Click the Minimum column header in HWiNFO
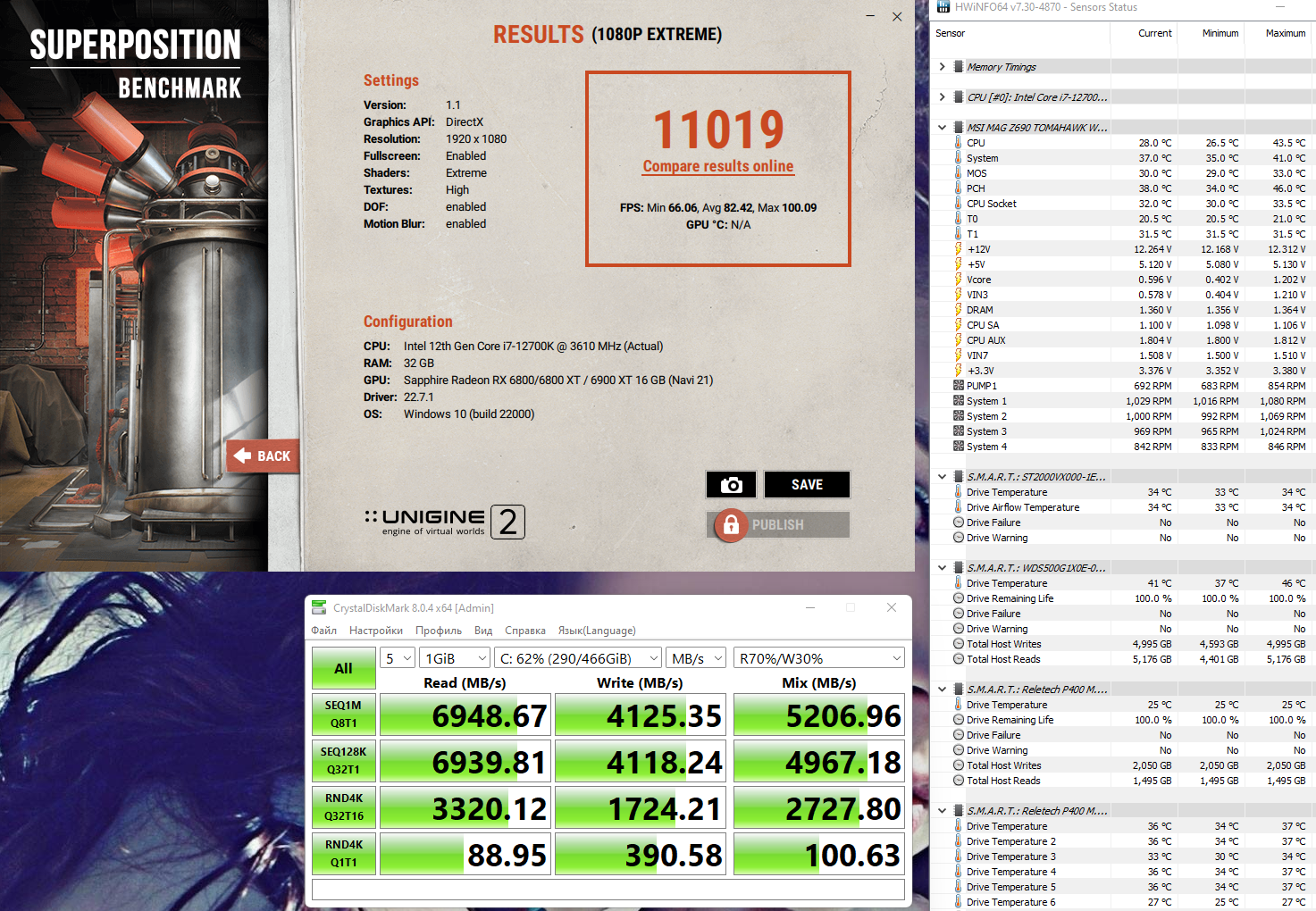The image size is (1316, 911). click(x=1211, y=33)
